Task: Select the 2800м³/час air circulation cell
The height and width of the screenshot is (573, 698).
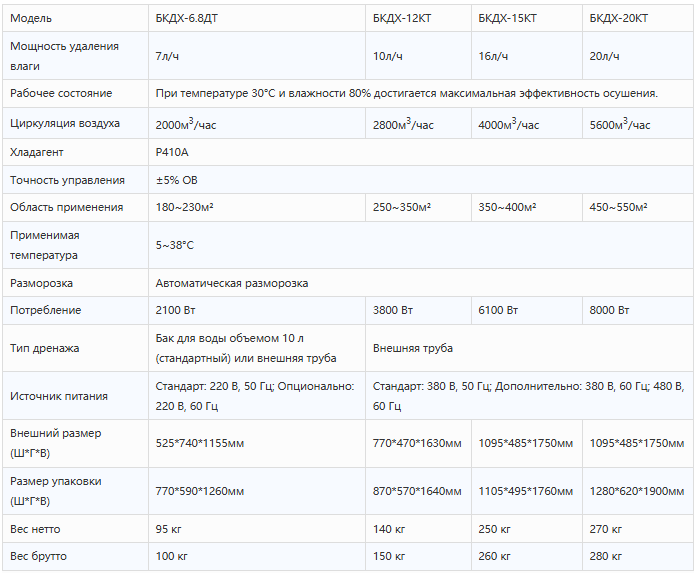Action: (x=418, y=123)
